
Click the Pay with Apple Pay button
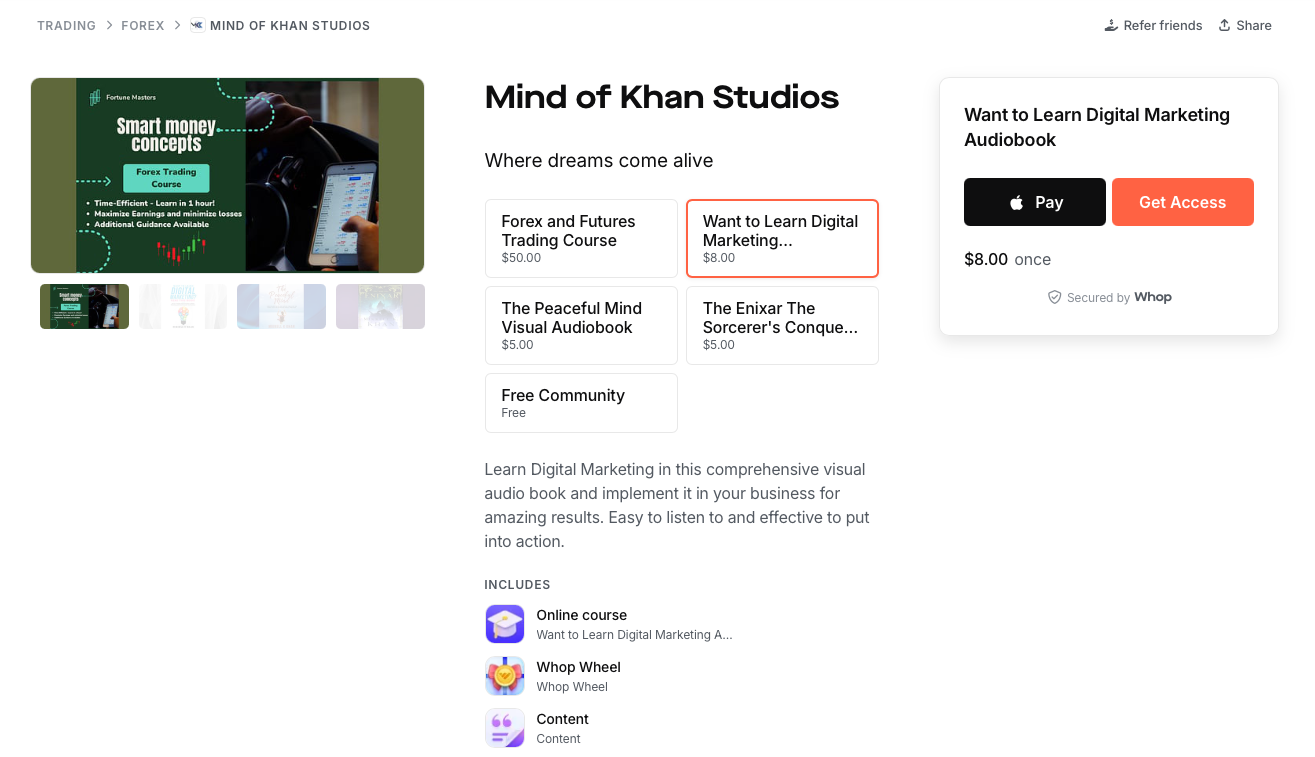tap(1034, 201)
